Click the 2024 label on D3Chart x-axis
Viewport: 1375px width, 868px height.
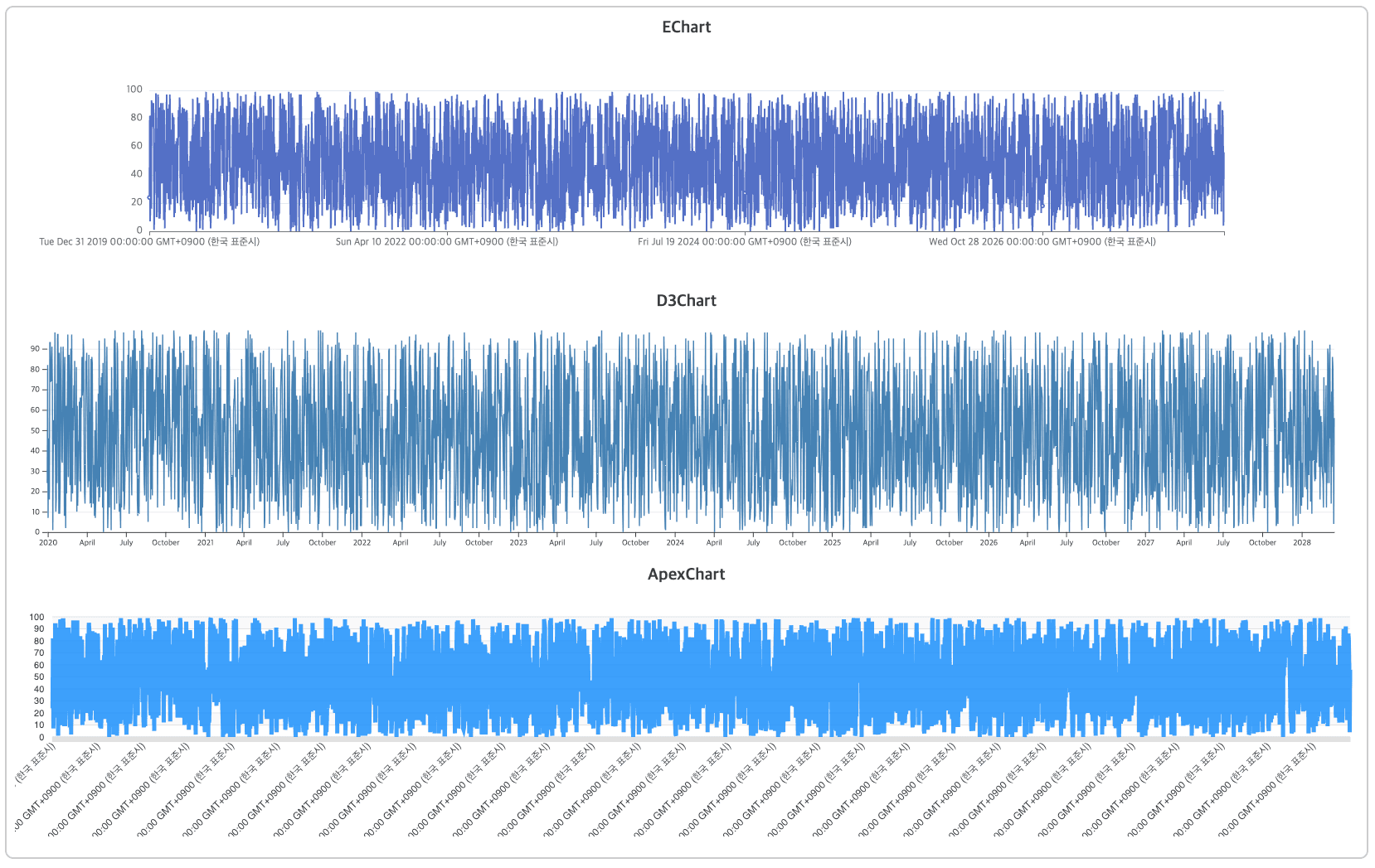[675, 543]
